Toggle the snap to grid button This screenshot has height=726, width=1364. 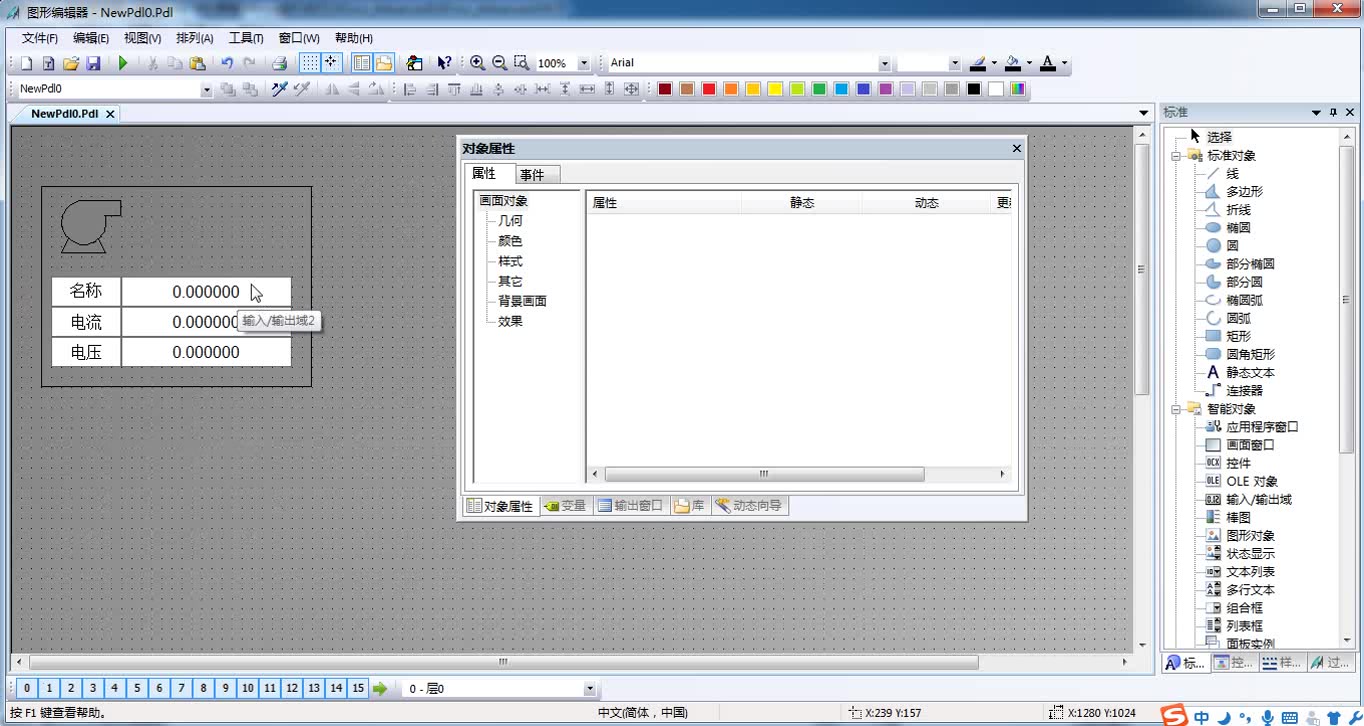pyautogui.click(x=331, y=63)
